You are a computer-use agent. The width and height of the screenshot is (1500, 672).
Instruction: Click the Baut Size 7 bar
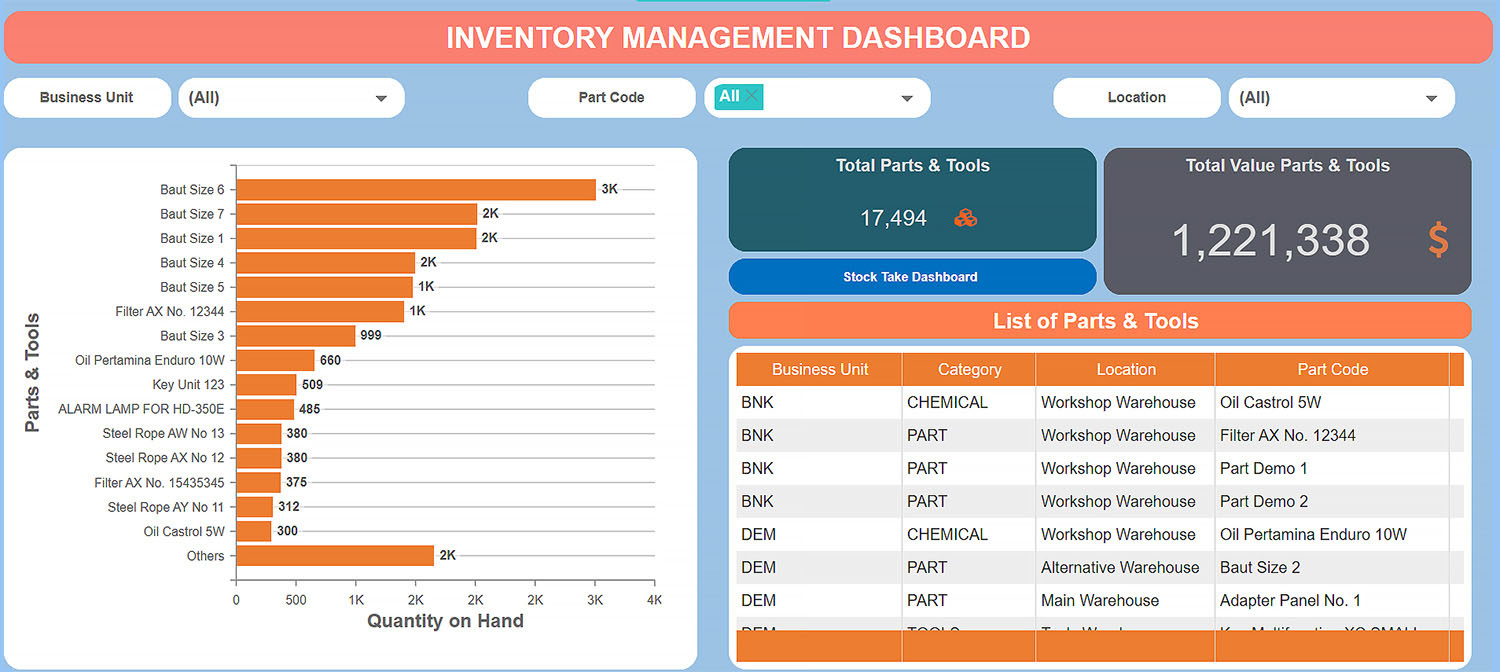pos(356,214)
